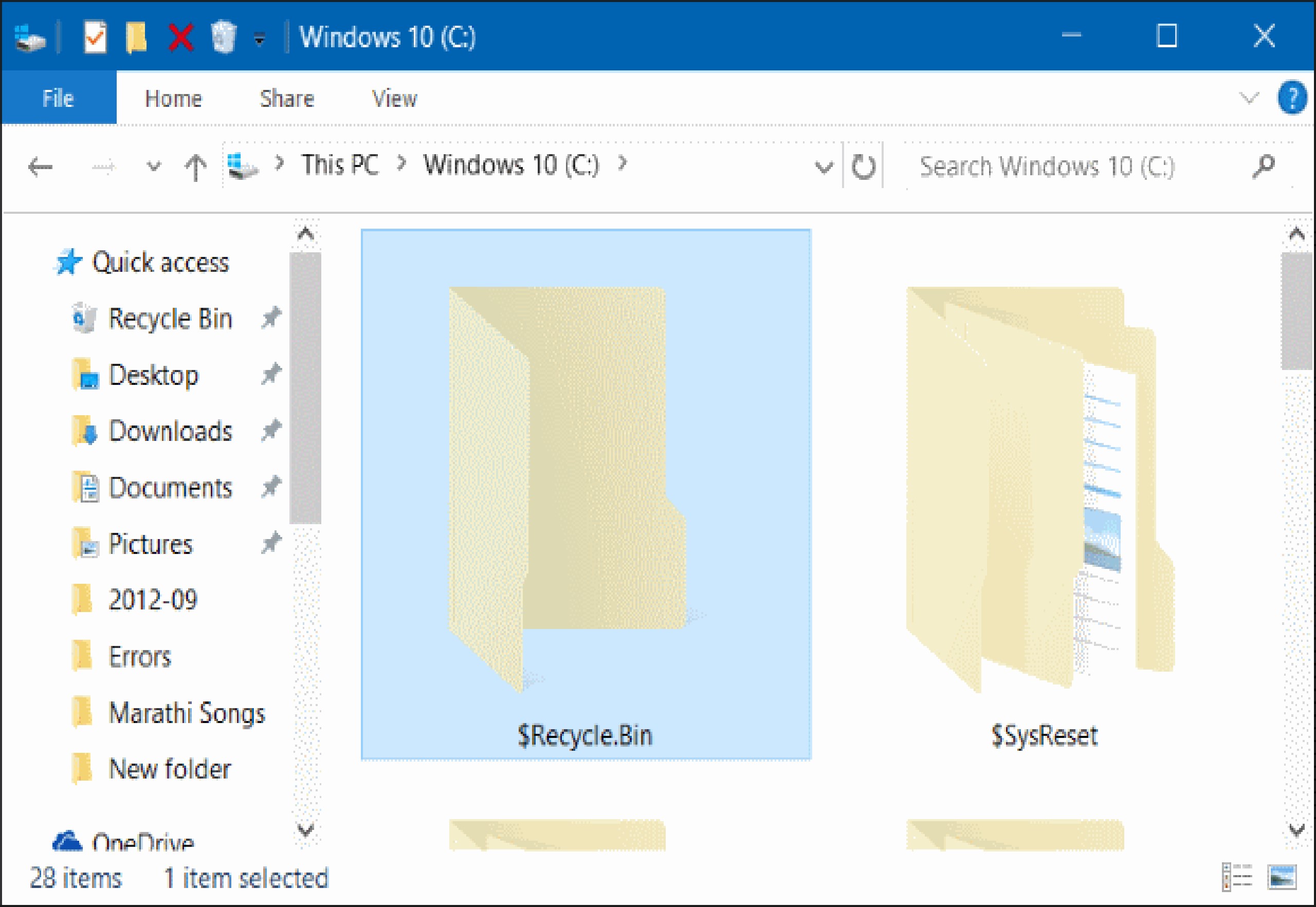
Task: Click the New Folder icon in Quick Access Toolbar
Action: click(x=135, y=37)
